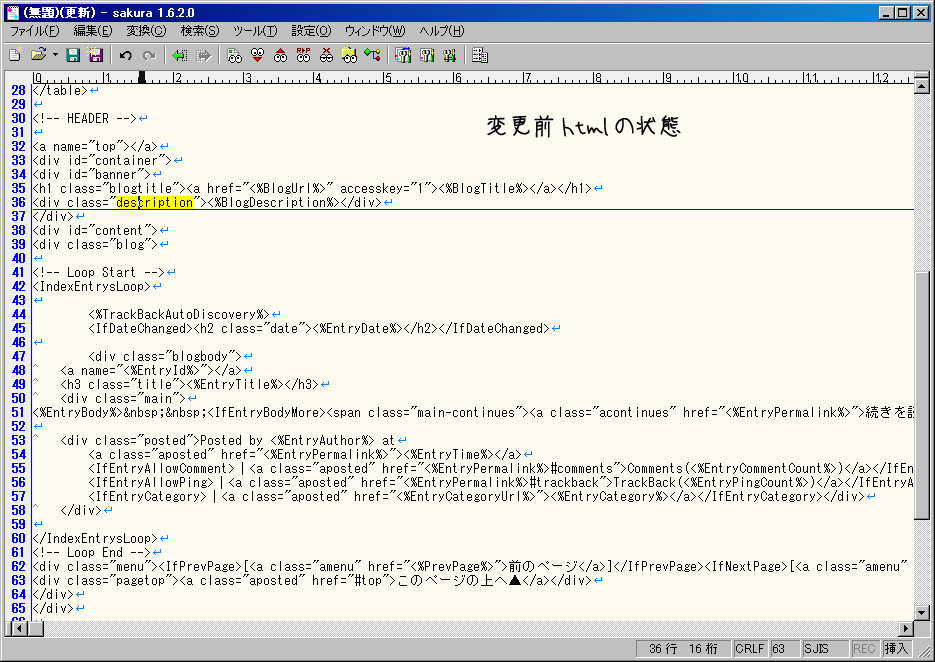This screenshot has height=662, width=935.
Task: Click the CRLF line ending status entry
Action: click(750, 648)
